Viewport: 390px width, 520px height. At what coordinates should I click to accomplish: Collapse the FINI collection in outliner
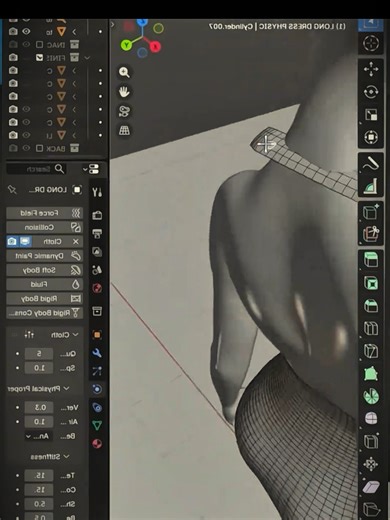pos(87,58)
